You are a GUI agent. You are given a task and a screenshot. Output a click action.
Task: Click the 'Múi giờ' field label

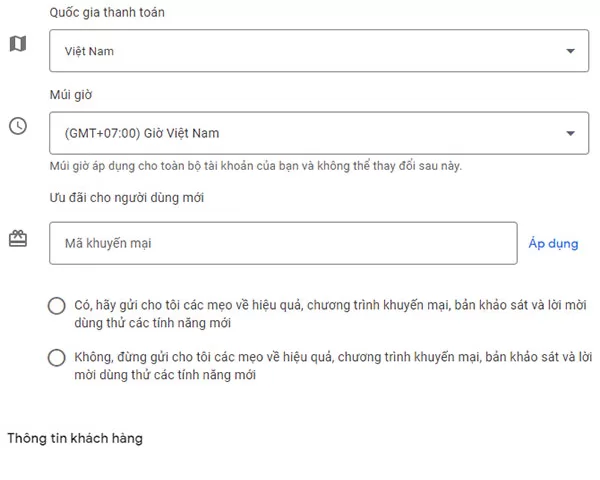pyautogui.click(x=71, y=95)
